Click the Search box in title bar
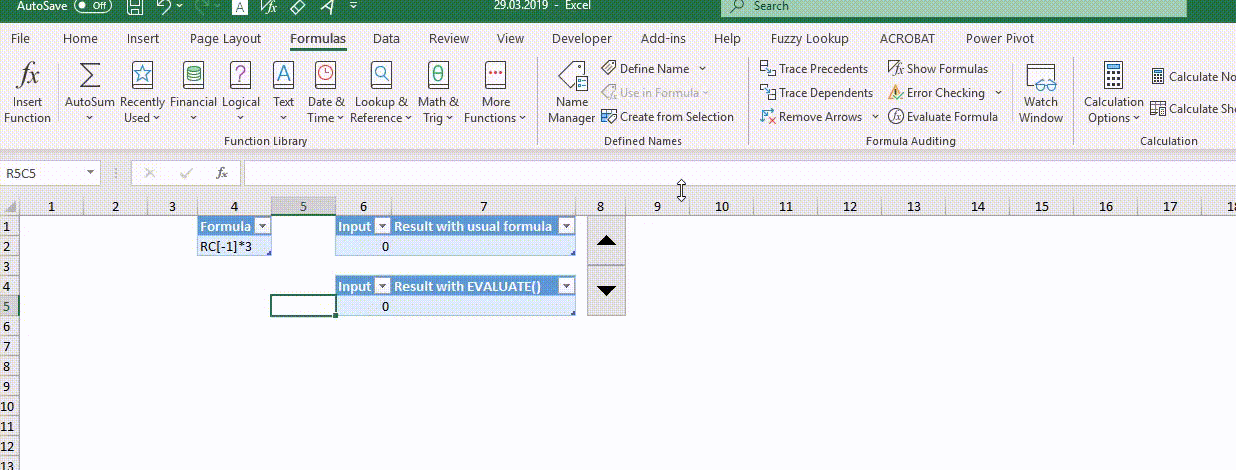The width and height of the screenshot is (1236, 470). pos(955,6)
